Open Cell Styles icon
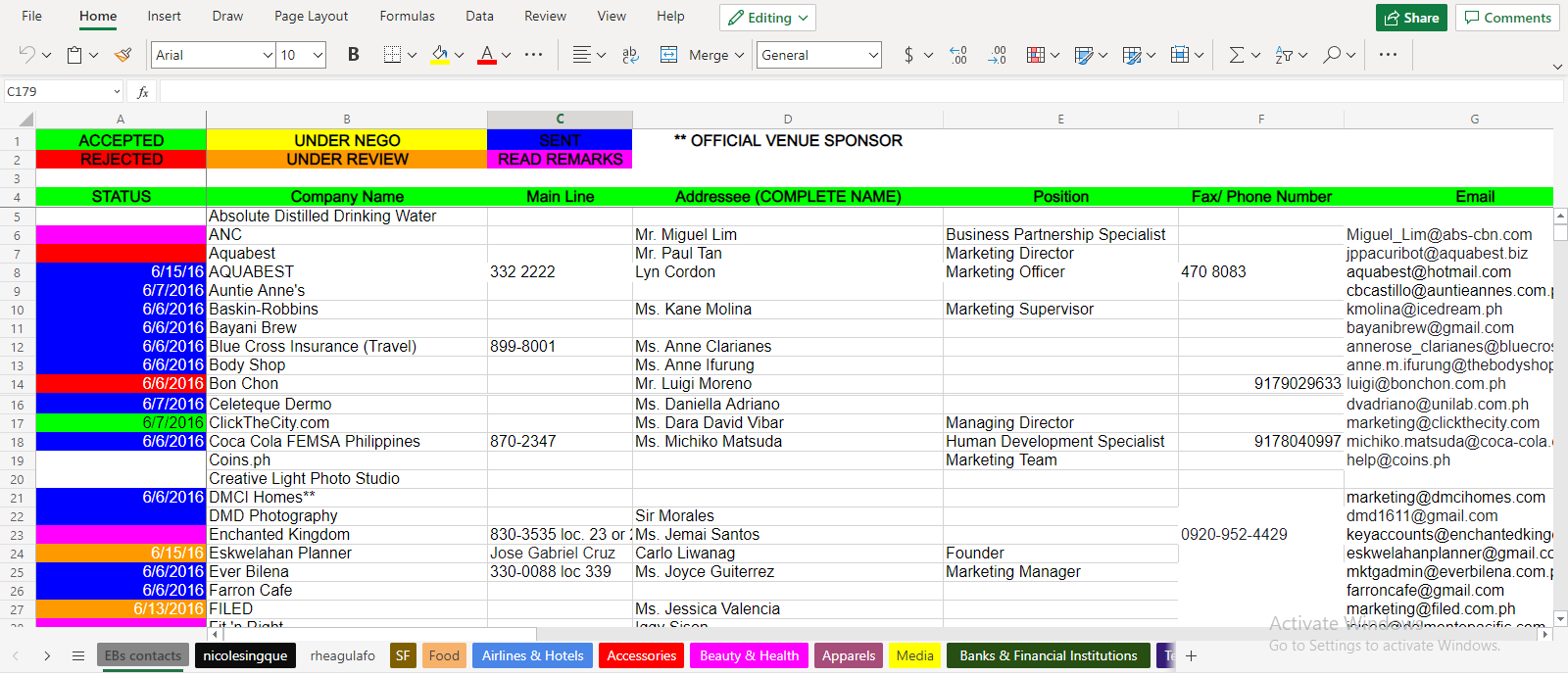The image size is (1568, 676). [1084, 55]
